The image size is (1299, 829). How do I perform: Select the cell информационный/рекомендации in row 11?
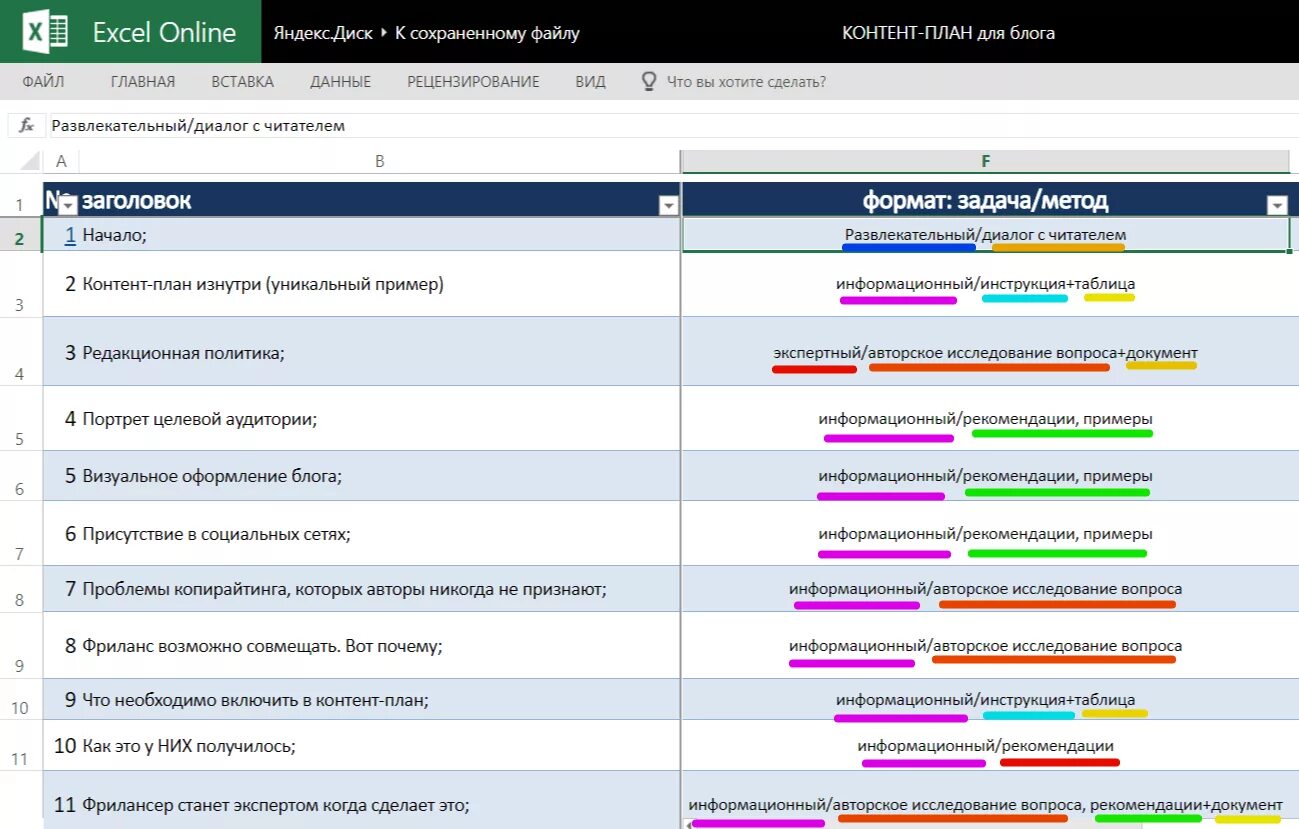click(x=986, y=746)
